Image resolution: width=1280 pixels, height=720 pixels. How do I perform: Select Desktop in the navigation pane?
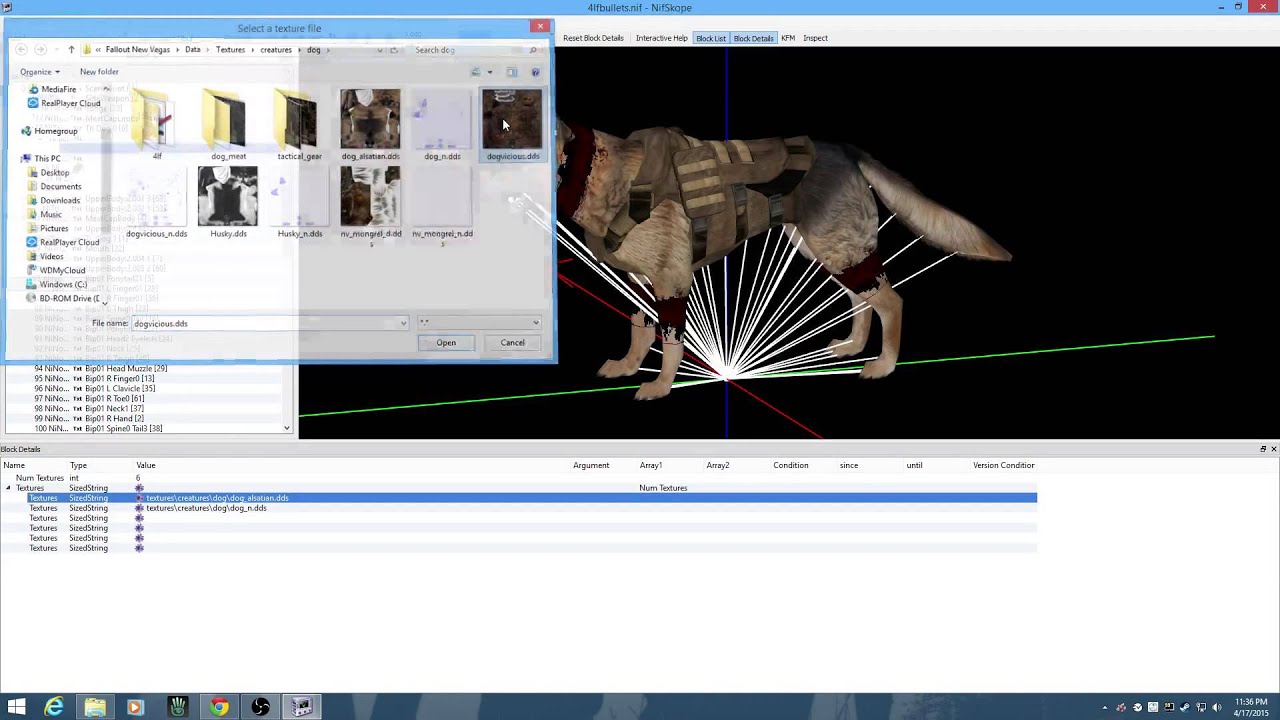[x=55, y=173]
